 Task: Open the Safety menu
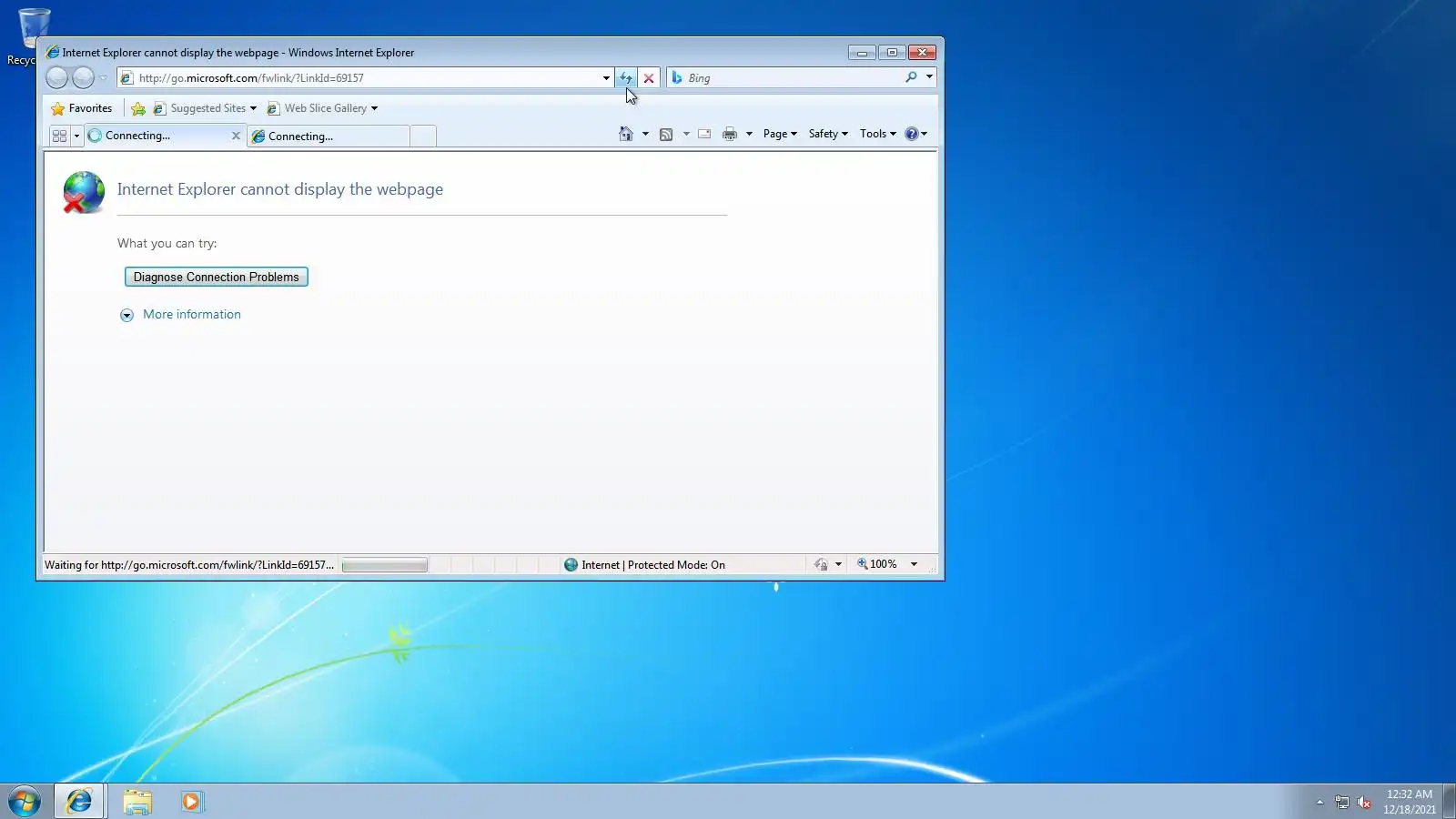pos(828,134)
